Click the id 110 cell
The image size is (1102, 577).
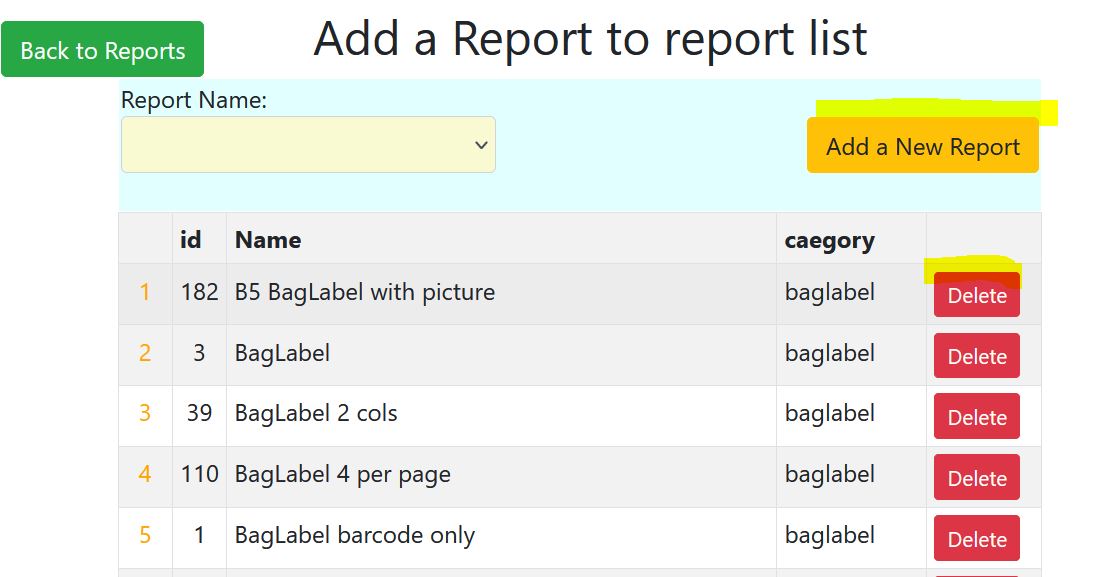pos(199,474)
